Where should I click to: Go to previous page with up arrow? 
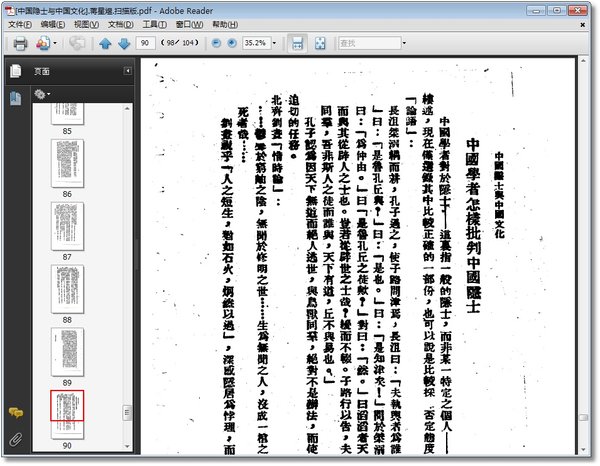(106, 44)
